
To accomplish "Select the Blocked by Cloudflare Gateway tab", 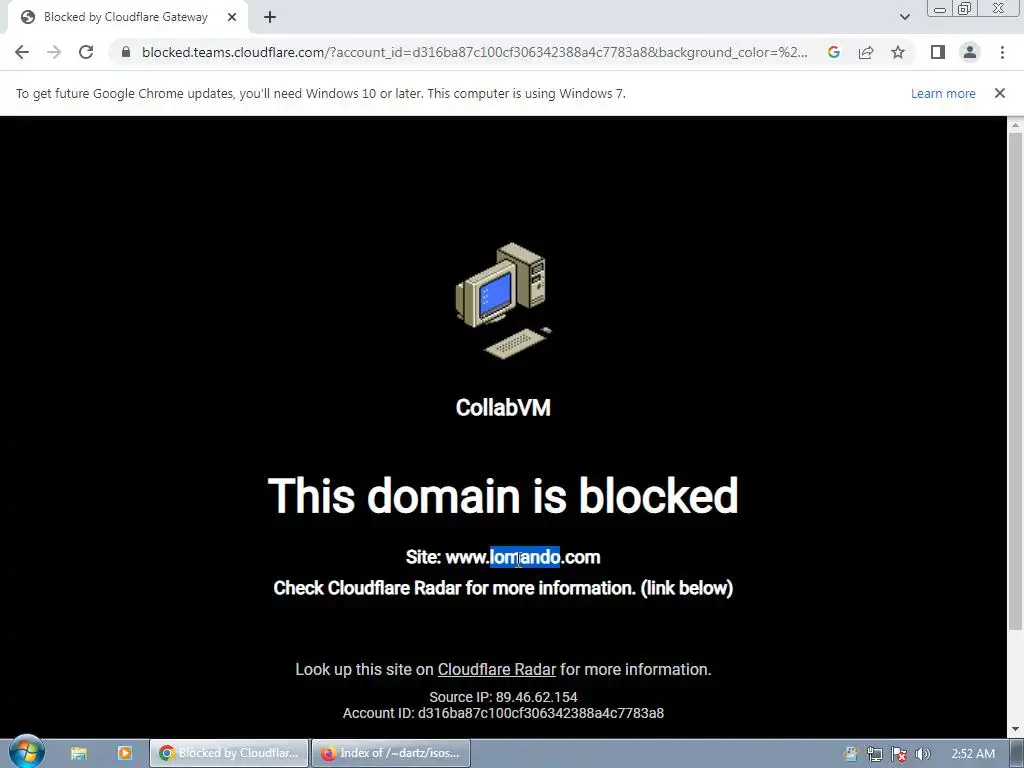I will (x=127, y=17).
